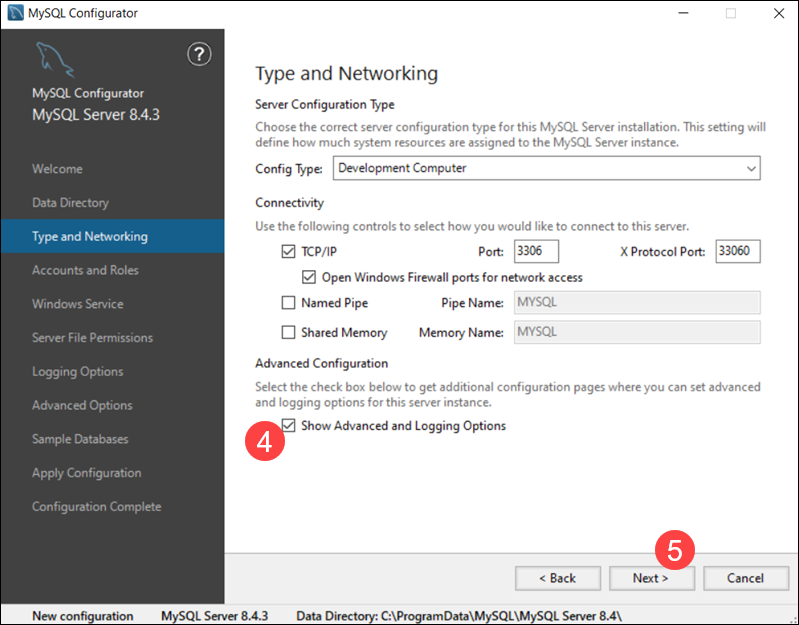Uncheck Show Advanced and Logging Options
The width and height of the screenshot is (799, 625).
coord(289,426)
